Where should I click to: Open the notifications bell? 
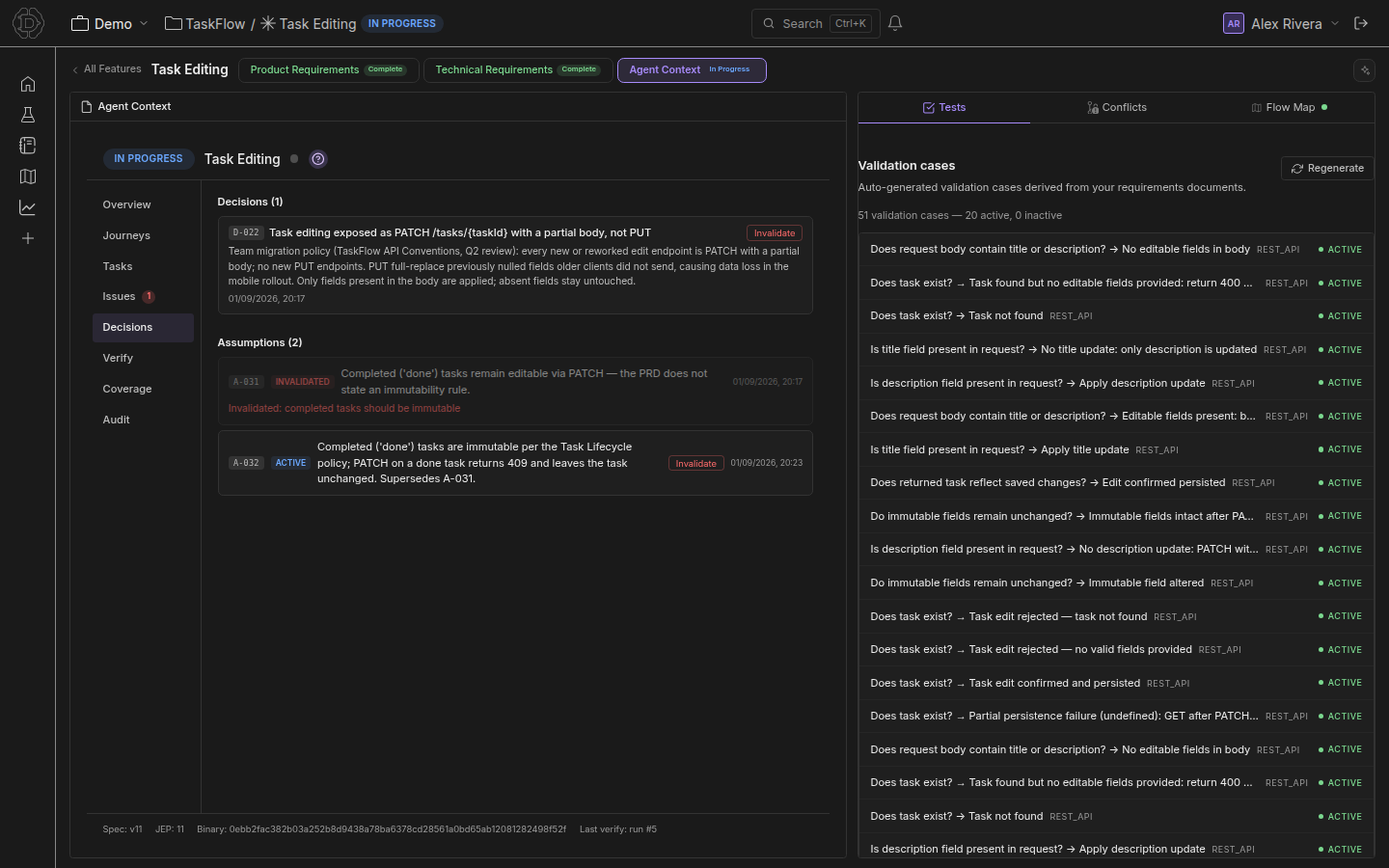point(895,23)
